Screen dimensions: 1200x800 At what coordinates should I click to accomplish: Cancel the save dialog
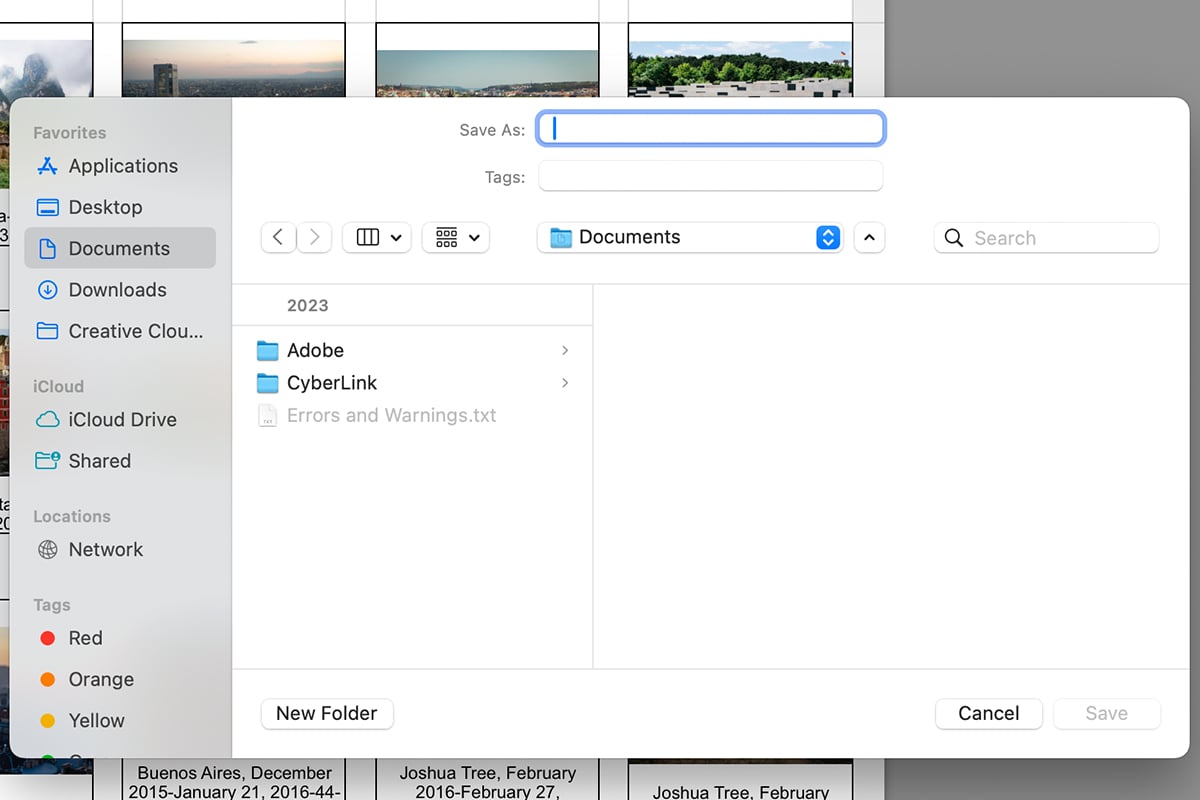pyautogui.click(x=988, y=713)
